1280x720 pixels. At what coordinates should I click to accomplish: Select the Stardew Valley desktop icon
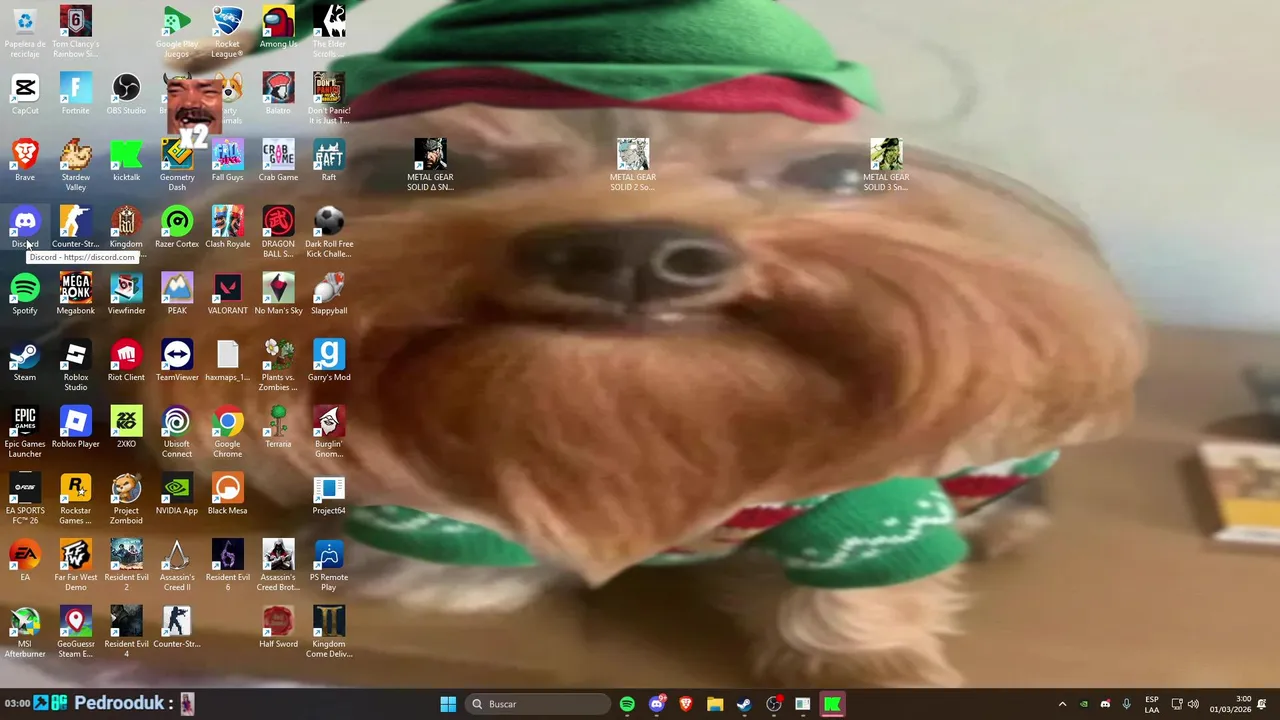[x=75, y=166]
